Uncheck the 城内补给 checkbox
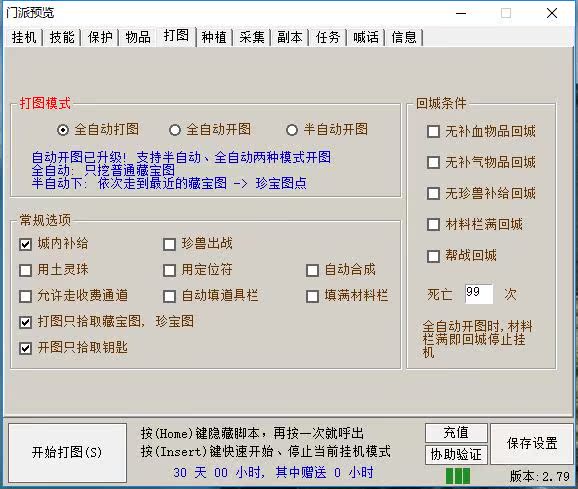 (25, 244)
